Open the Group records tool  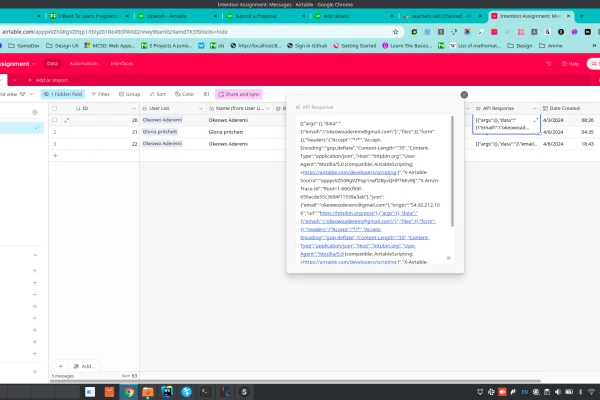click(129, 93)
